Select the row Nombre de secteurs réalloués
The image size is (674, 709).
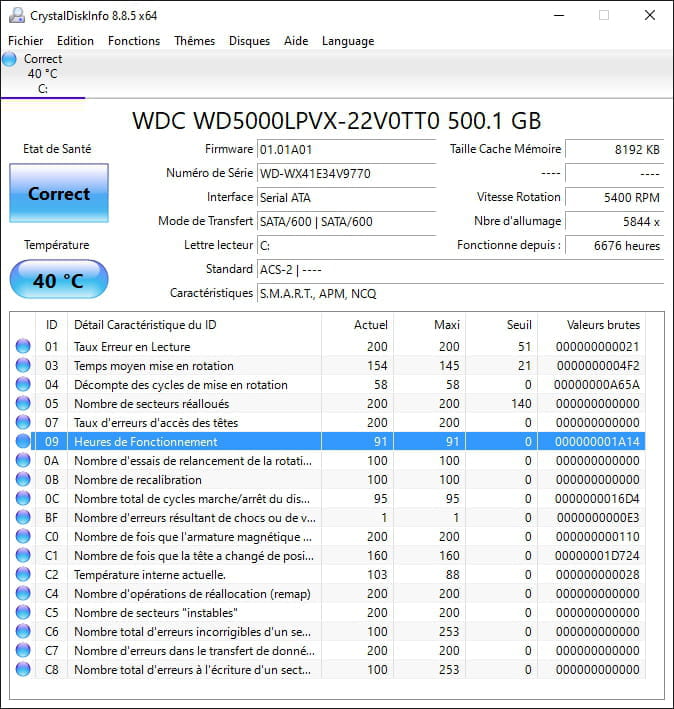click(328, 403)
